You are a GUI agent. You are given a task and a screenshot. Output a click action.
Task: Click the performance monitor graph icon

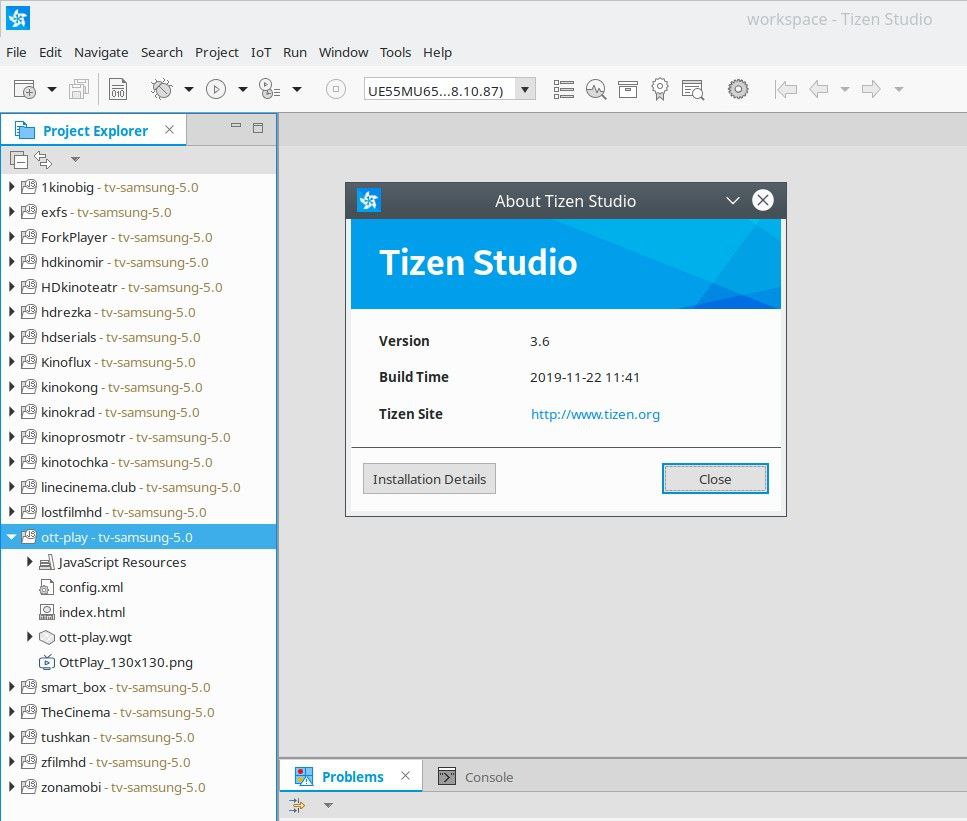pyautogui.click(x=596, y=89)
